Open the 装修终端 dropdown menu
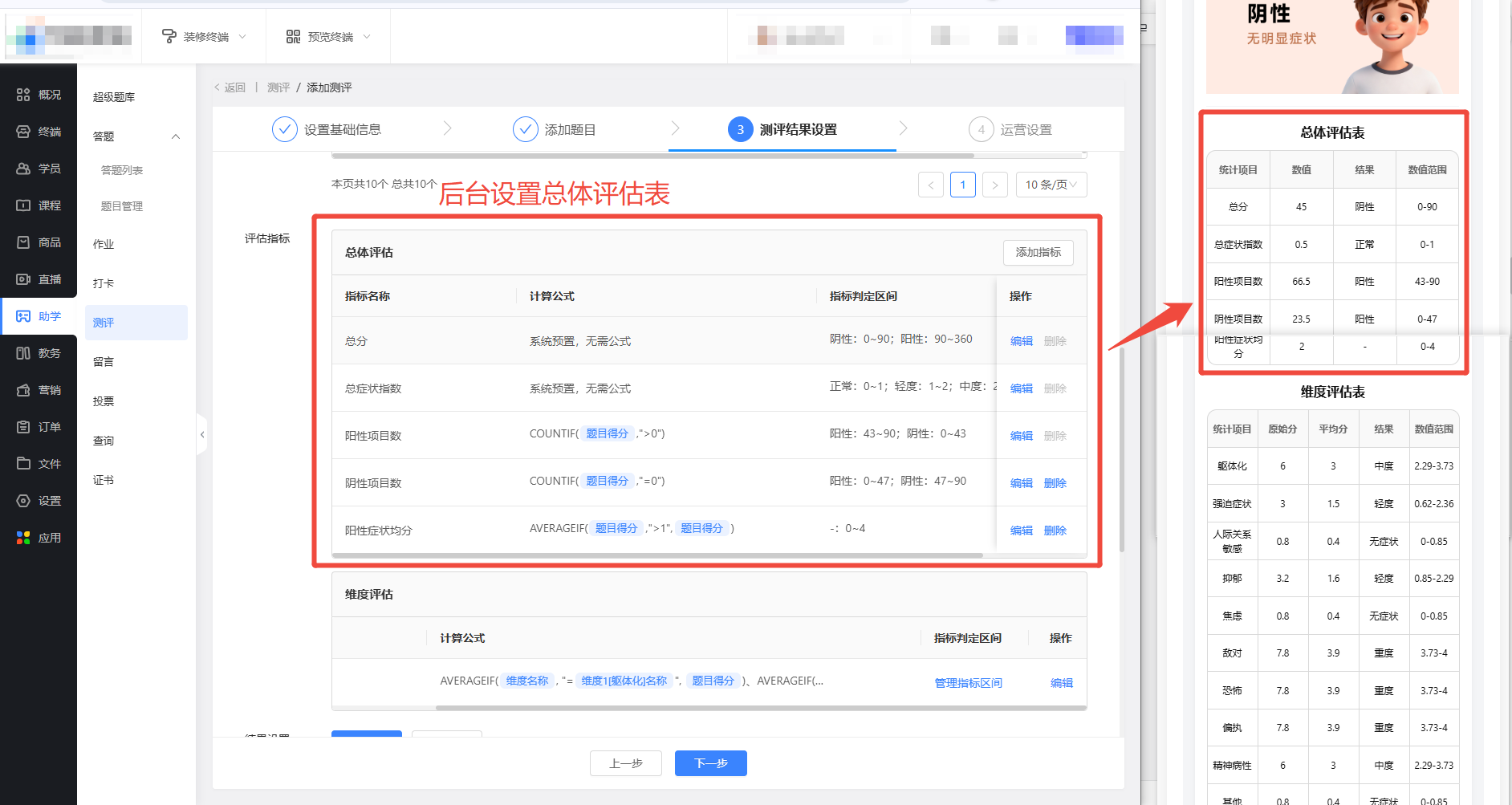Image resolution: width=1512 pixels, height=805 pixels. pyautogui.click(x=204, y=37)
